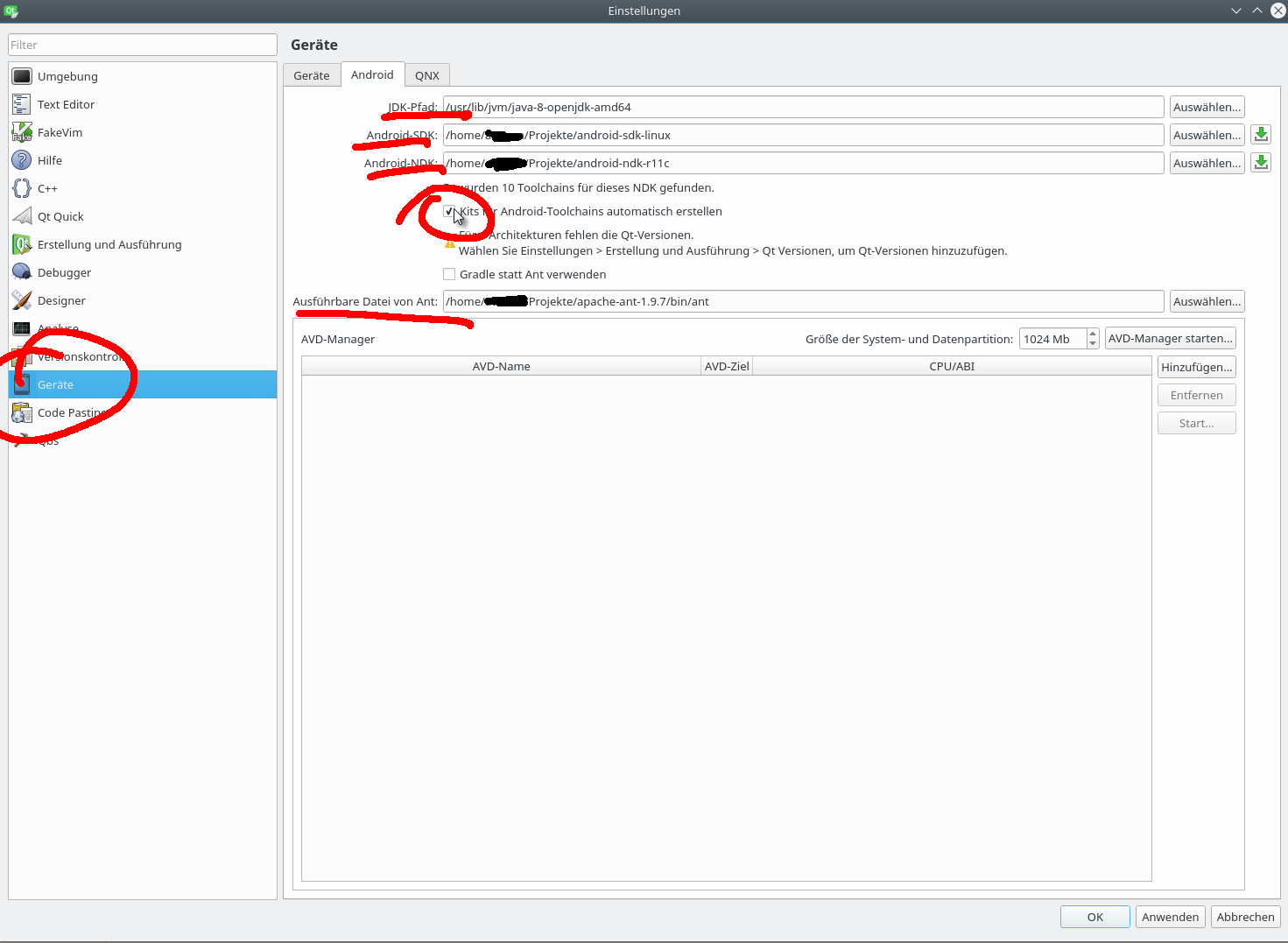Screen dimensions: 1288x943
Task: Open the Qt Quick paper plane icon
Action: [x=22, y=216]
